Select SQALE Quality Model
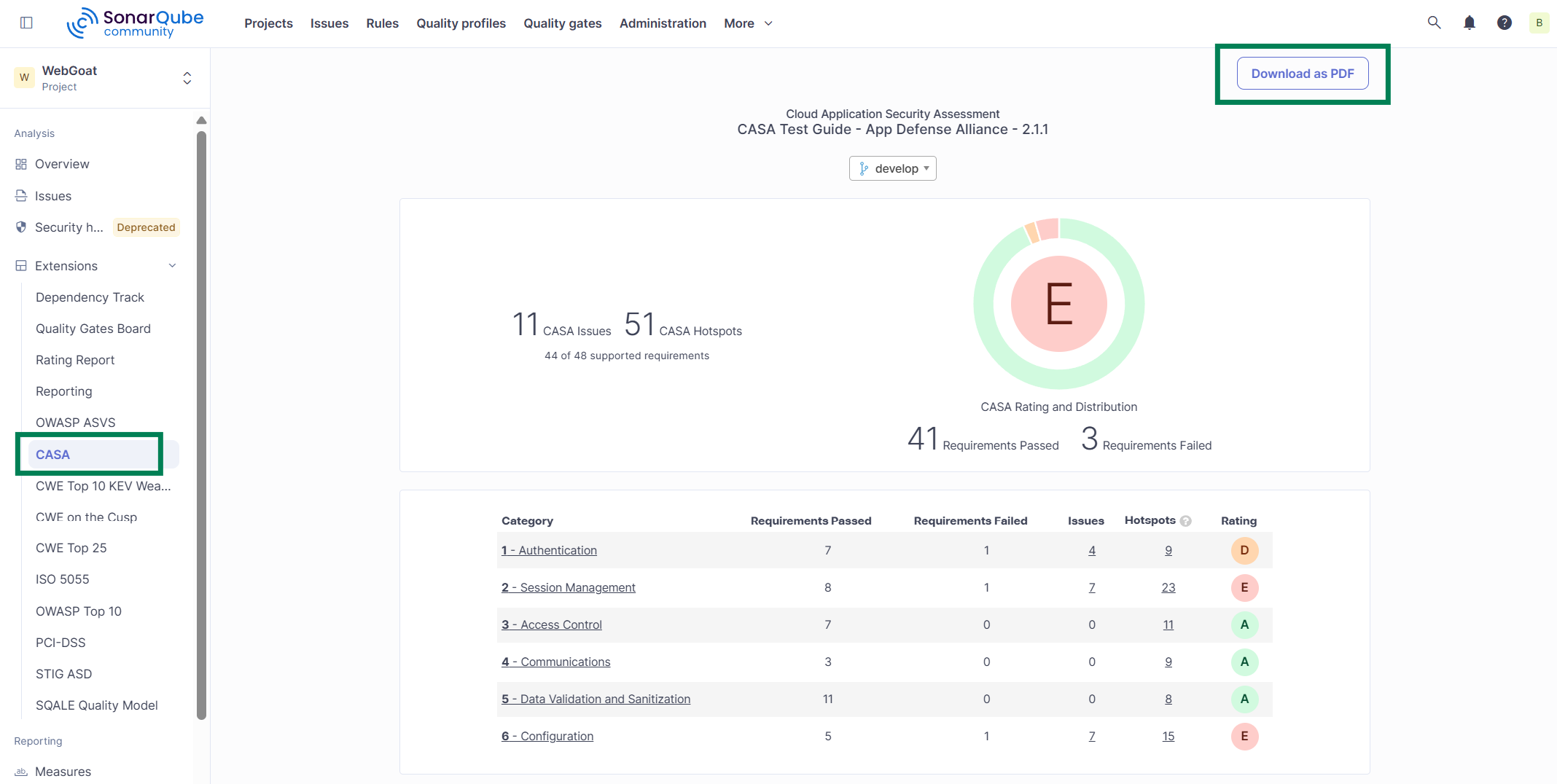This screenshot has width=1557, height=784. point(97,705)
